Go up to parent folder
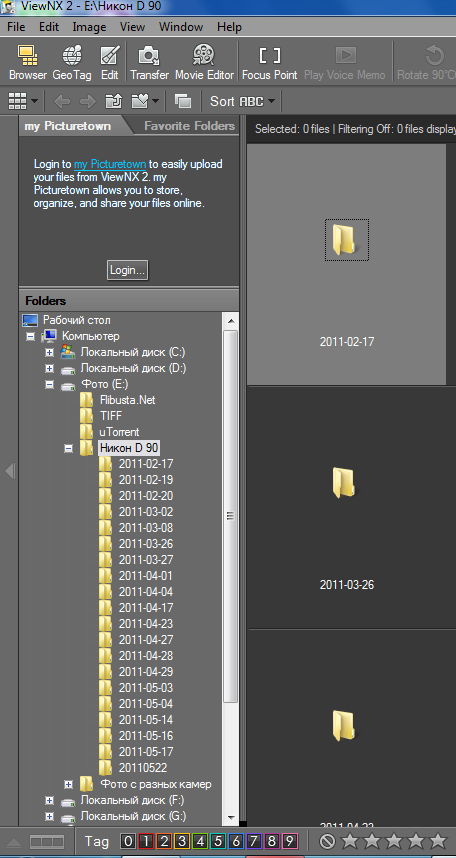The height and width of the screenshot is (858, 456). [113, 101]
